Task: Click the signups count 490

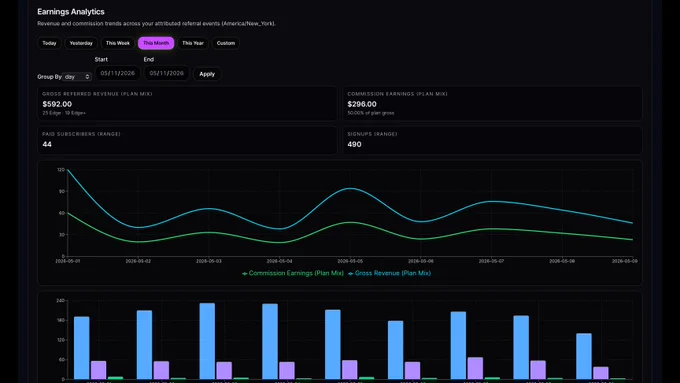Action: [x=354, y=144]
